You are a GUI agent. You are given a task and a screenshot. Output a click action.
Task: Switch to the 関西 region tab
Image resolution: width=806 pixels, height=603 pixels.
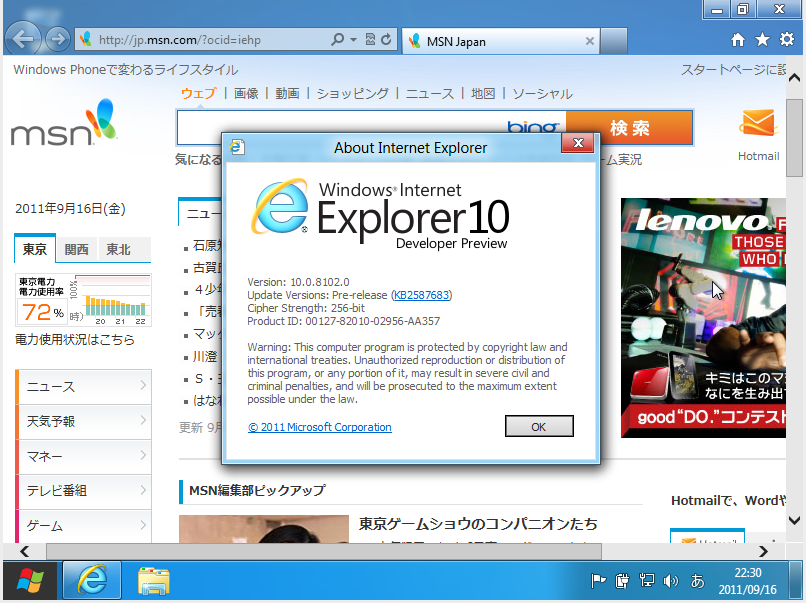77,249
